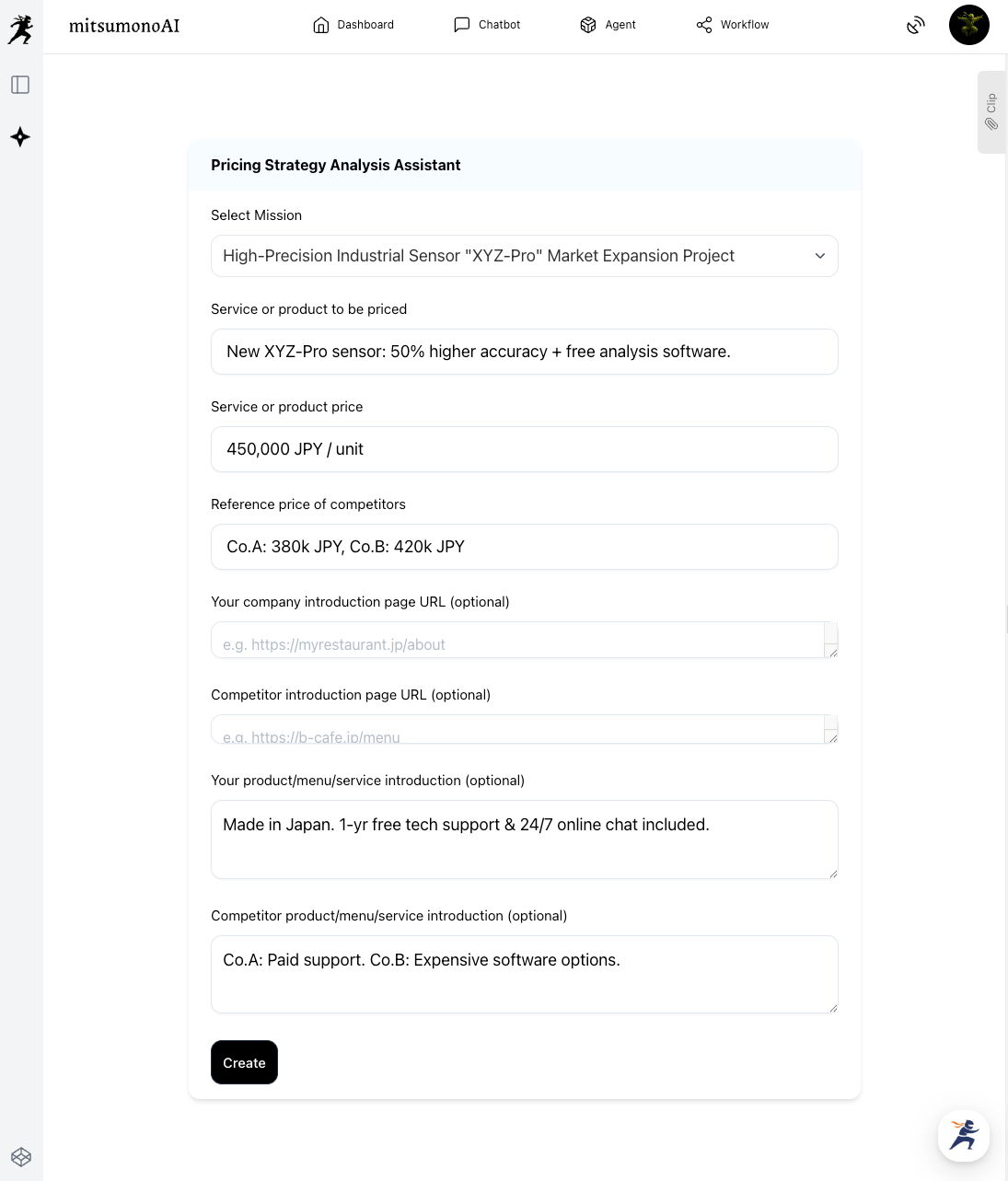
Task: Focus the service or product price field
Action: coord(524,449)
